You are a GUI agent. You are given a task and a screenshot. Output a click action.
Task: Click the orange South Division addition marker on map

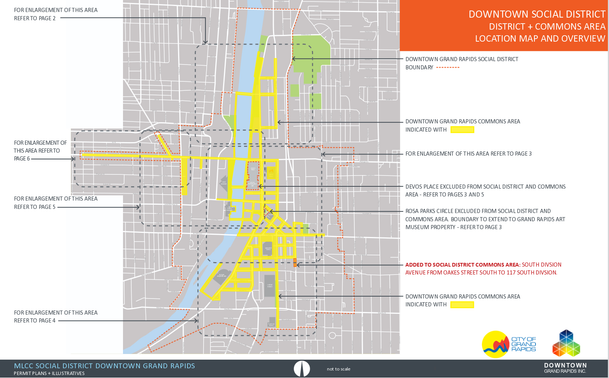tap(295, 263)
